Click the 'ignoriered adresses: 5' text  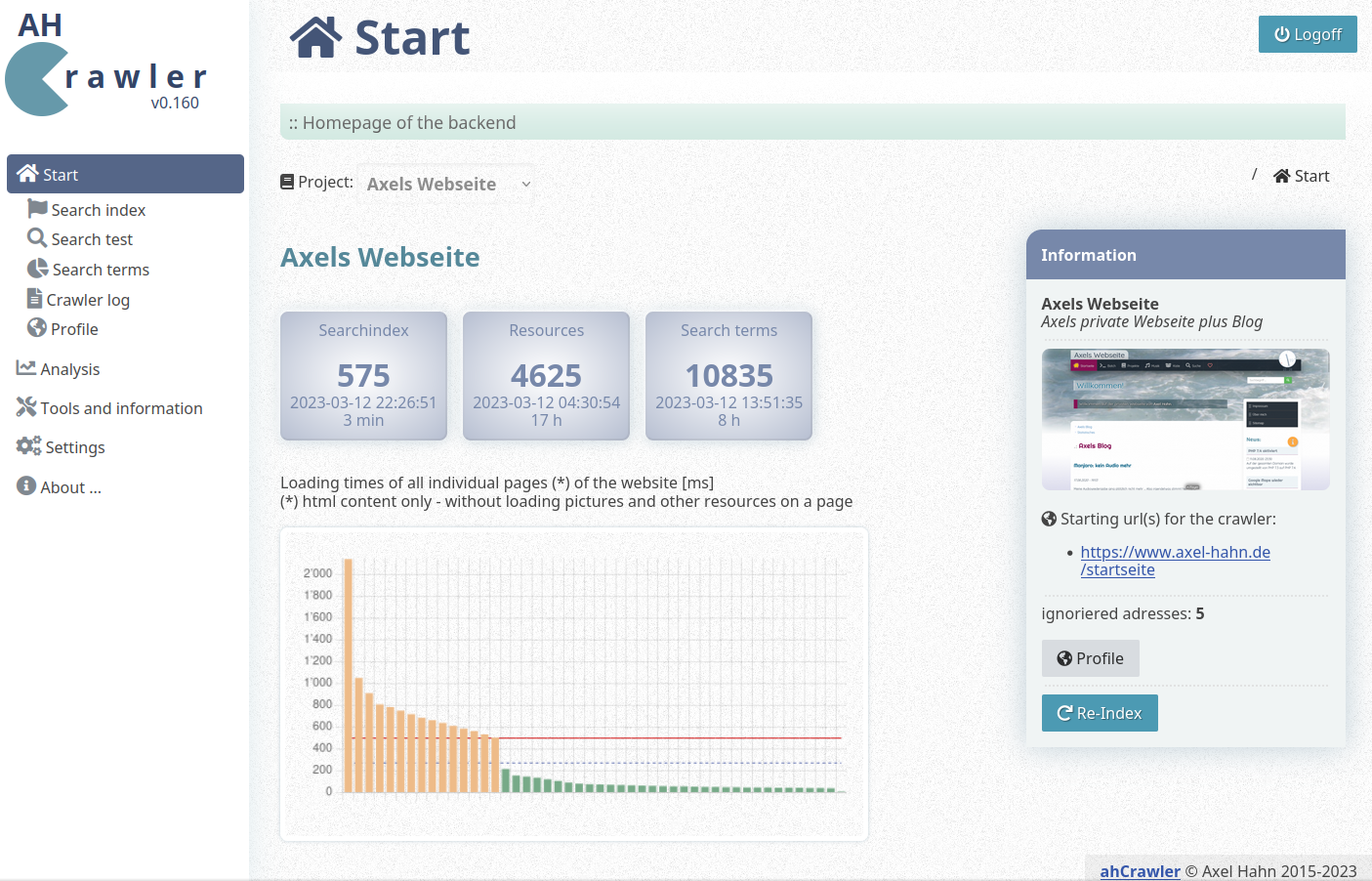point(1123,613)
